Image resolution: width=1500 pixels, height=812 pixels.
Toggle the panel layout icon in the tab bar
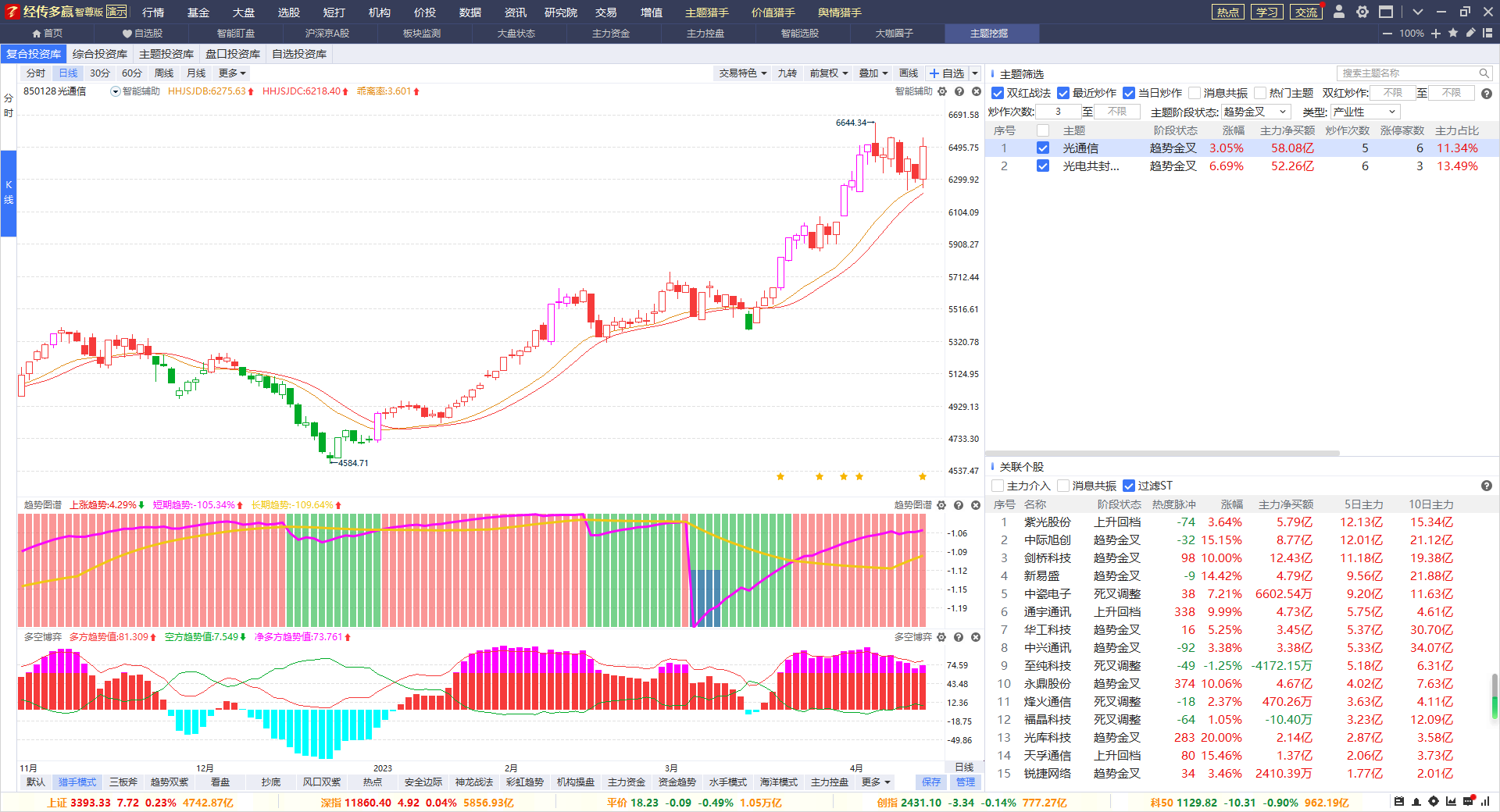[1487, 33]
